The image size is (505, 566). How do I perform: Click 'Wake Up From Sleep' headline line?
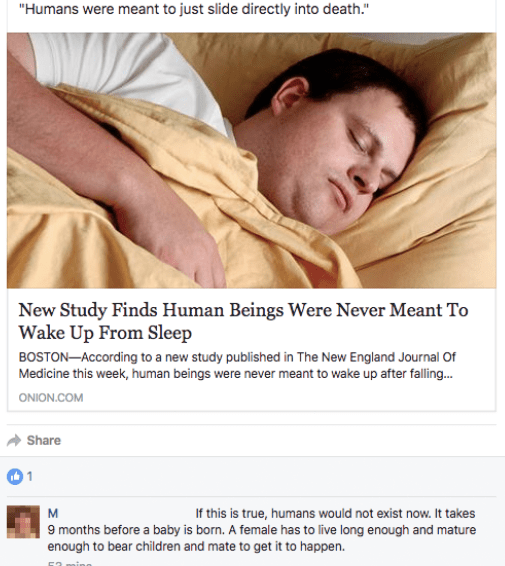click(x=105, y=332)
